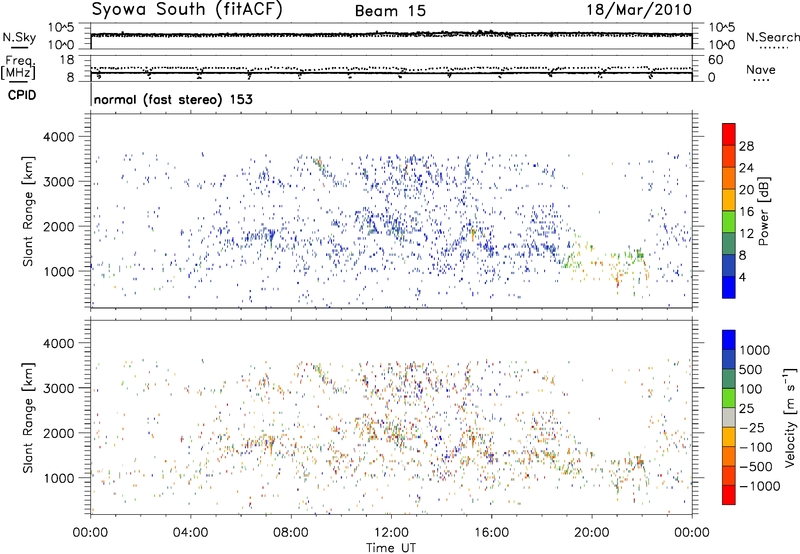800x554 pixels.
Task: Click the title text 'Syowa South (fitACF)'
Action: click(187, 10)
